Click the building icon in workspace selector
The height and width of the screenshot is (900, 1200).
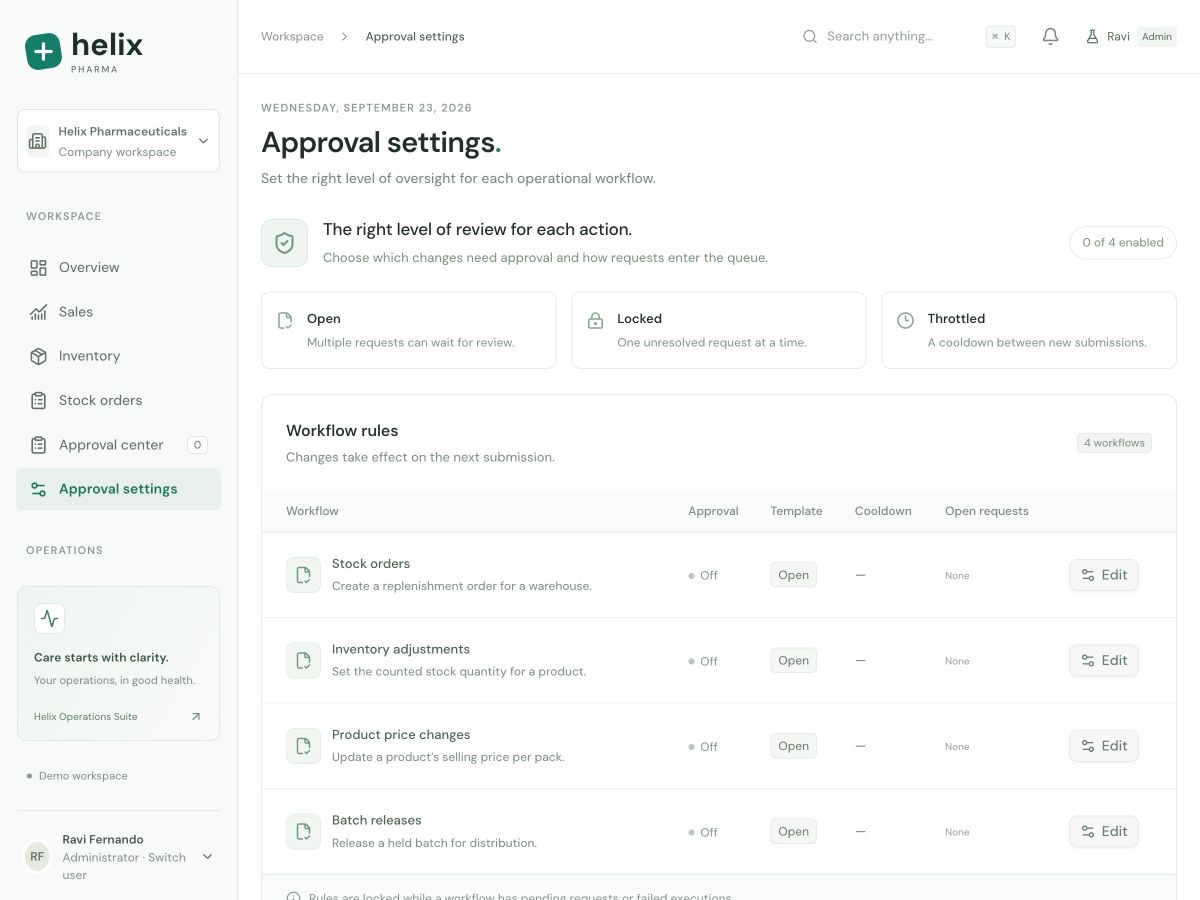38,141
